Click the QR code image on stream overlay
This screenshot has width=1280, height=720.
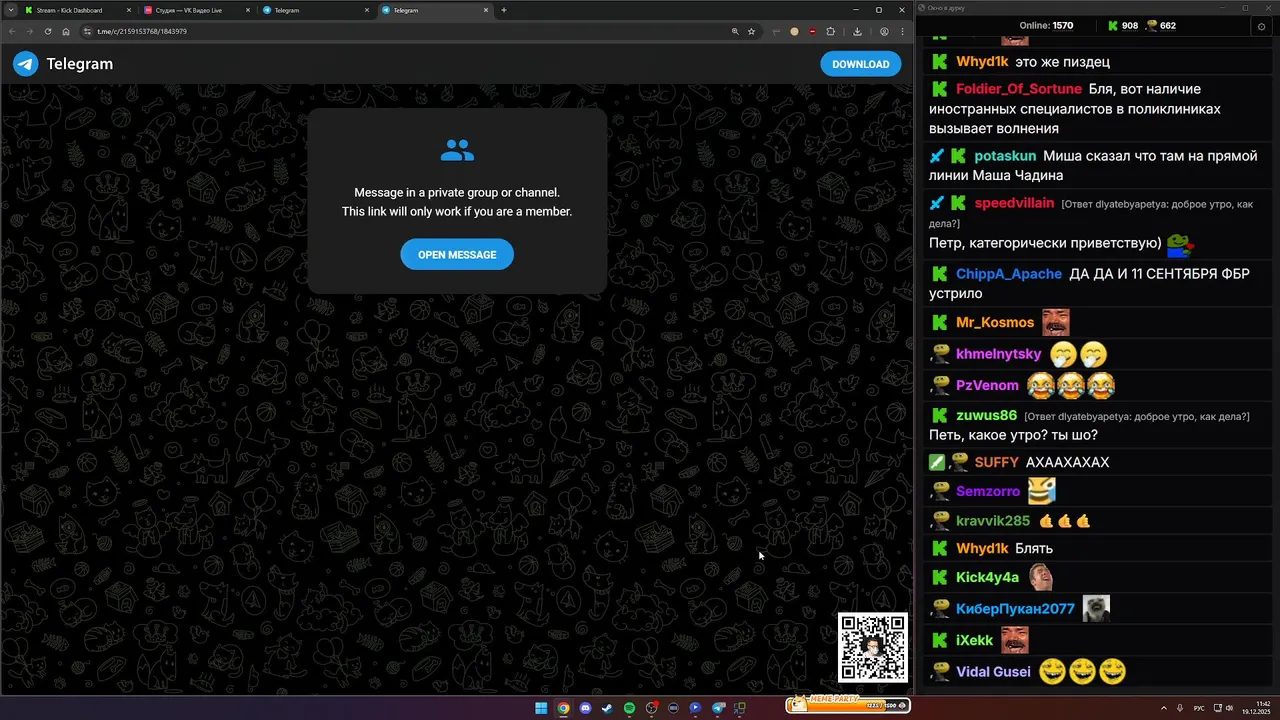873,648
